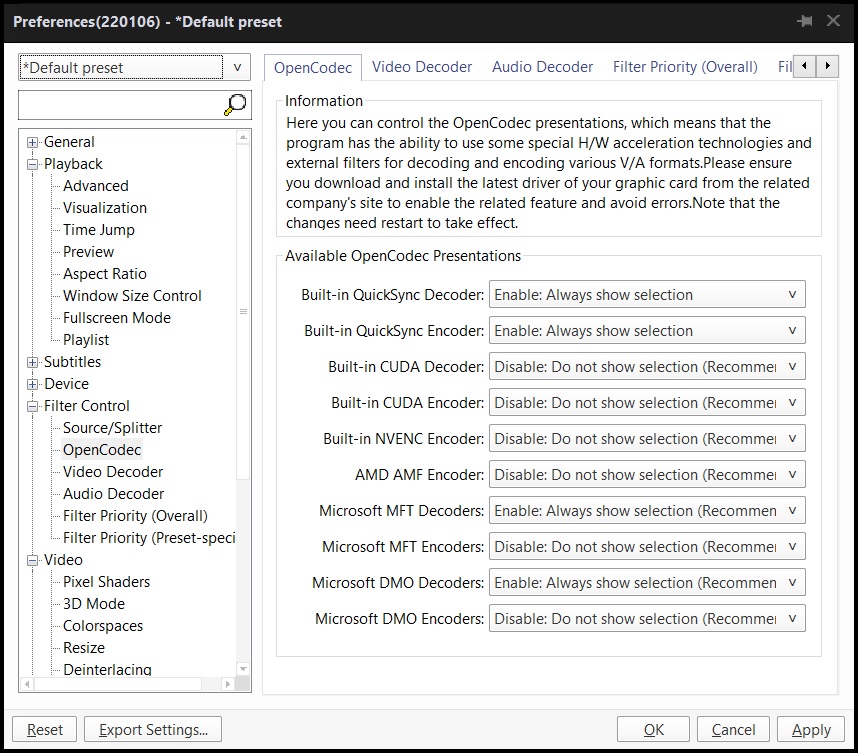
Task: Collapse the Filter Control tree node
Action: point(33,406)
